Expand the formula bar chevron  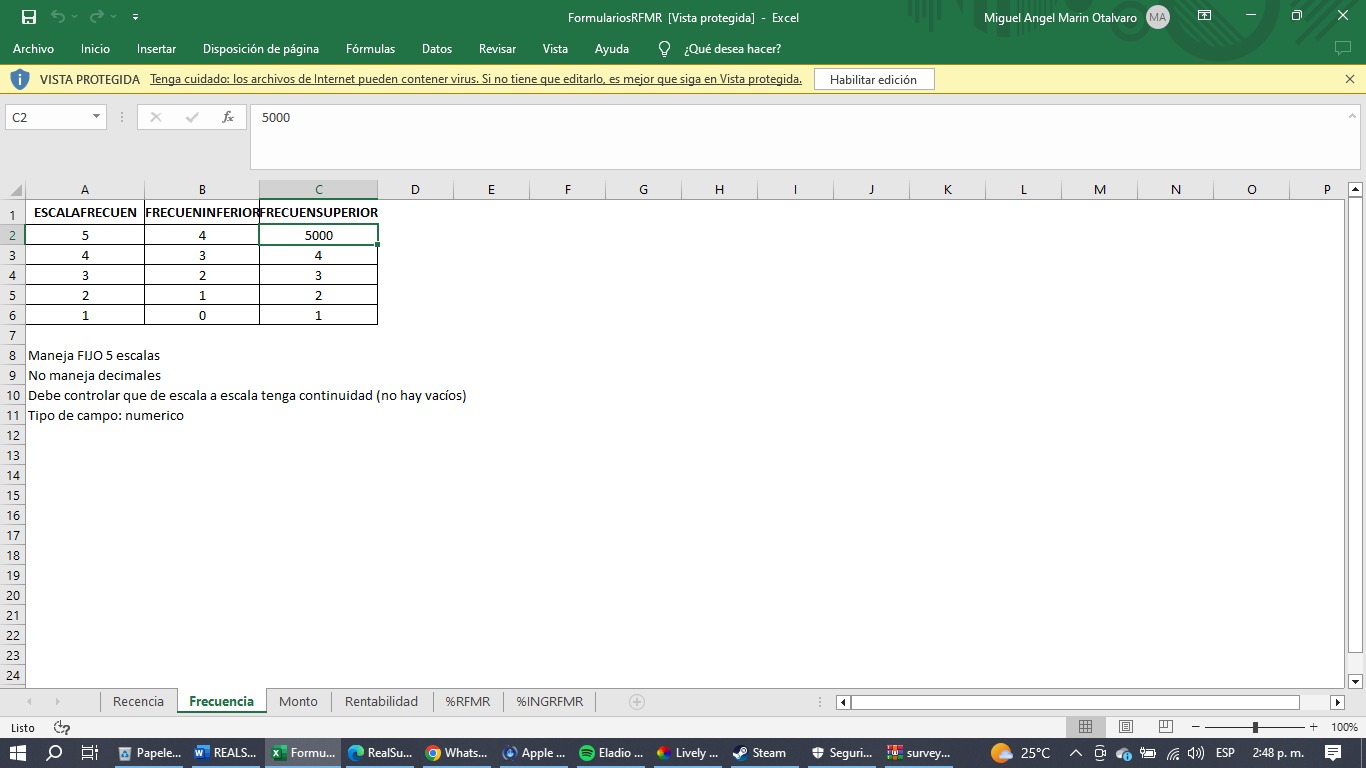(x=1352, y=116)
